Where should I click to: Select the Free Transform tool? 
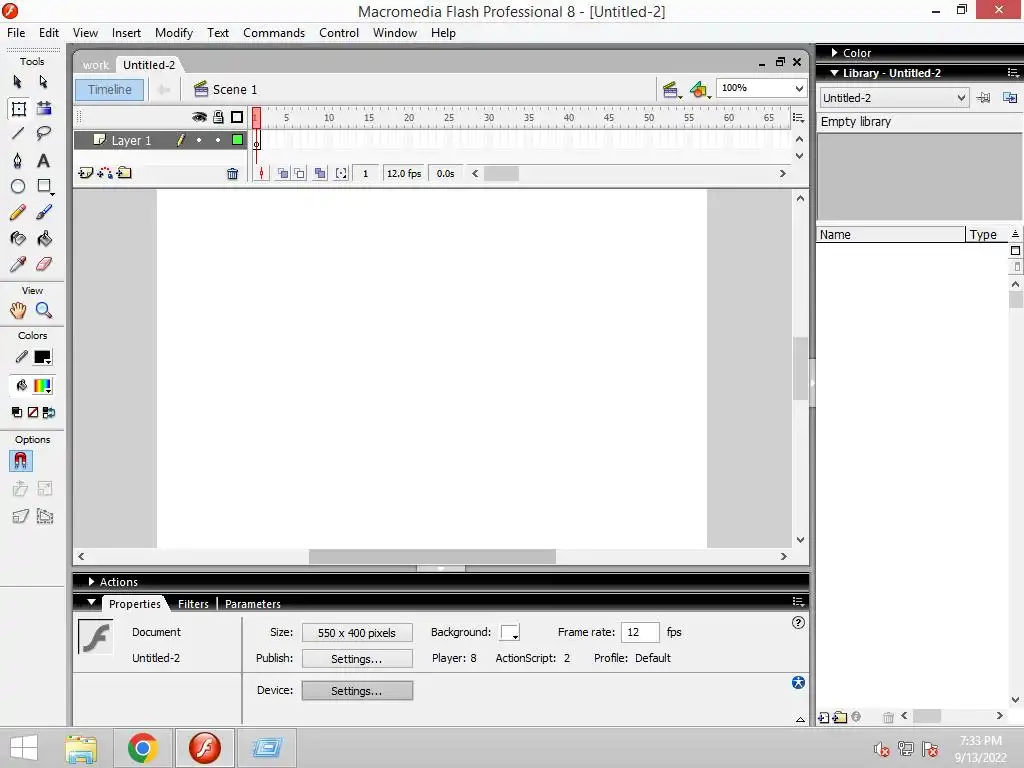(18, 108)
